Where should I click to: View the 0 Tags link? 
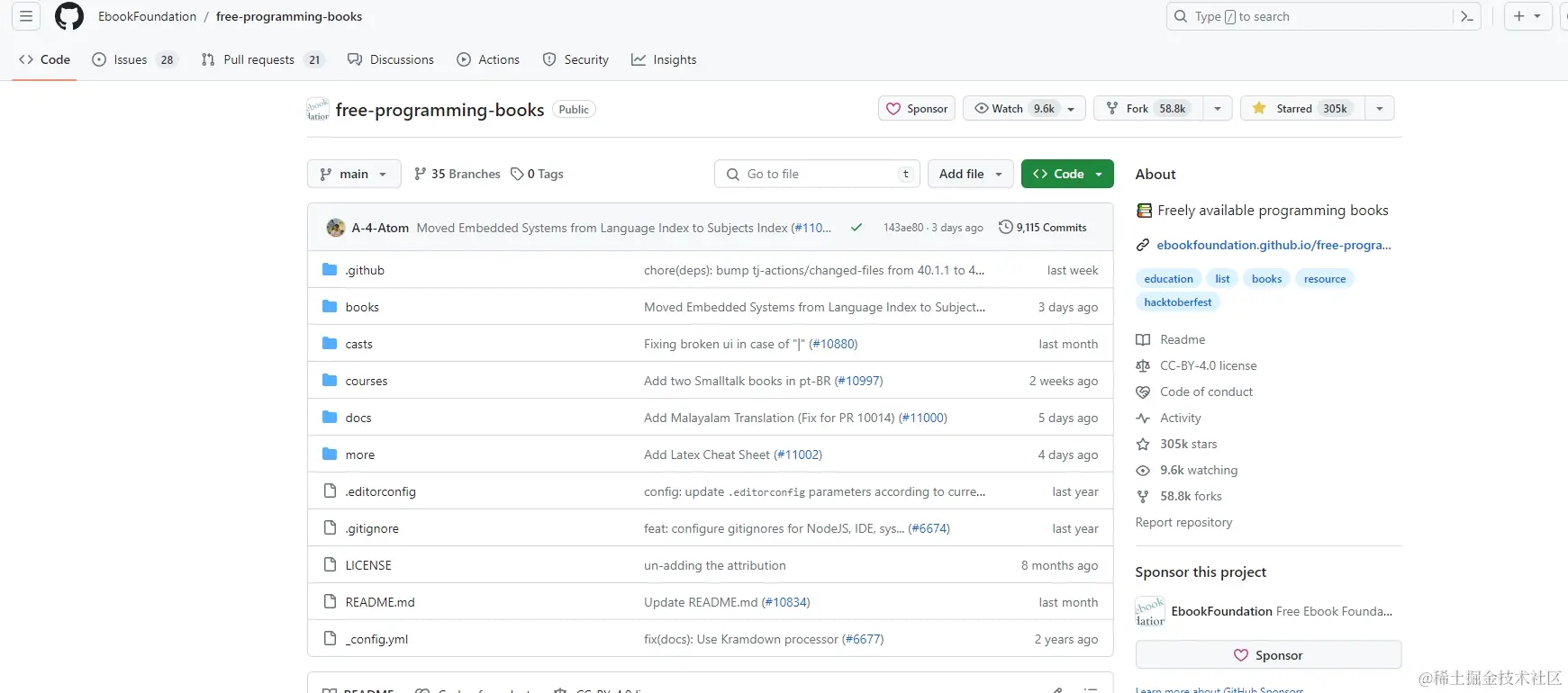pos(537,174)
